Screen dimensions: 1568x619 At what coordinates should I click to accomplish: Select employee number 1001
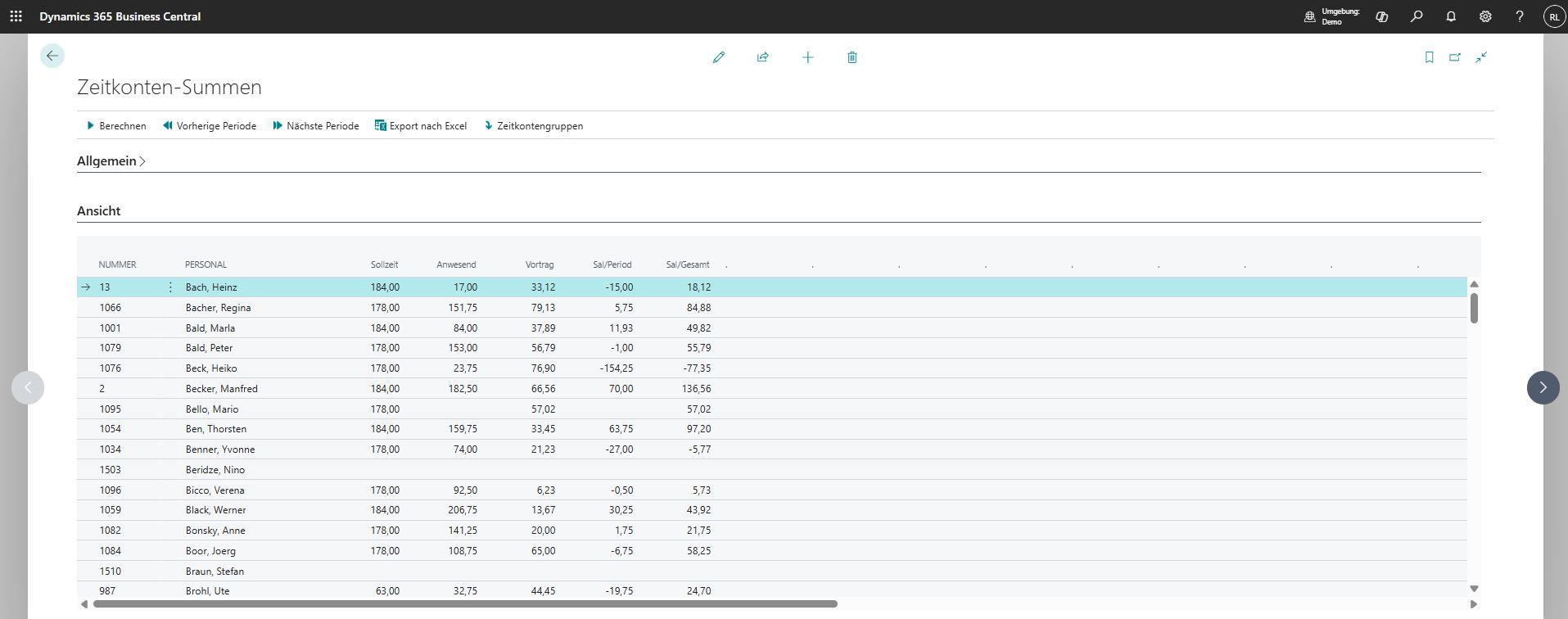110,328
